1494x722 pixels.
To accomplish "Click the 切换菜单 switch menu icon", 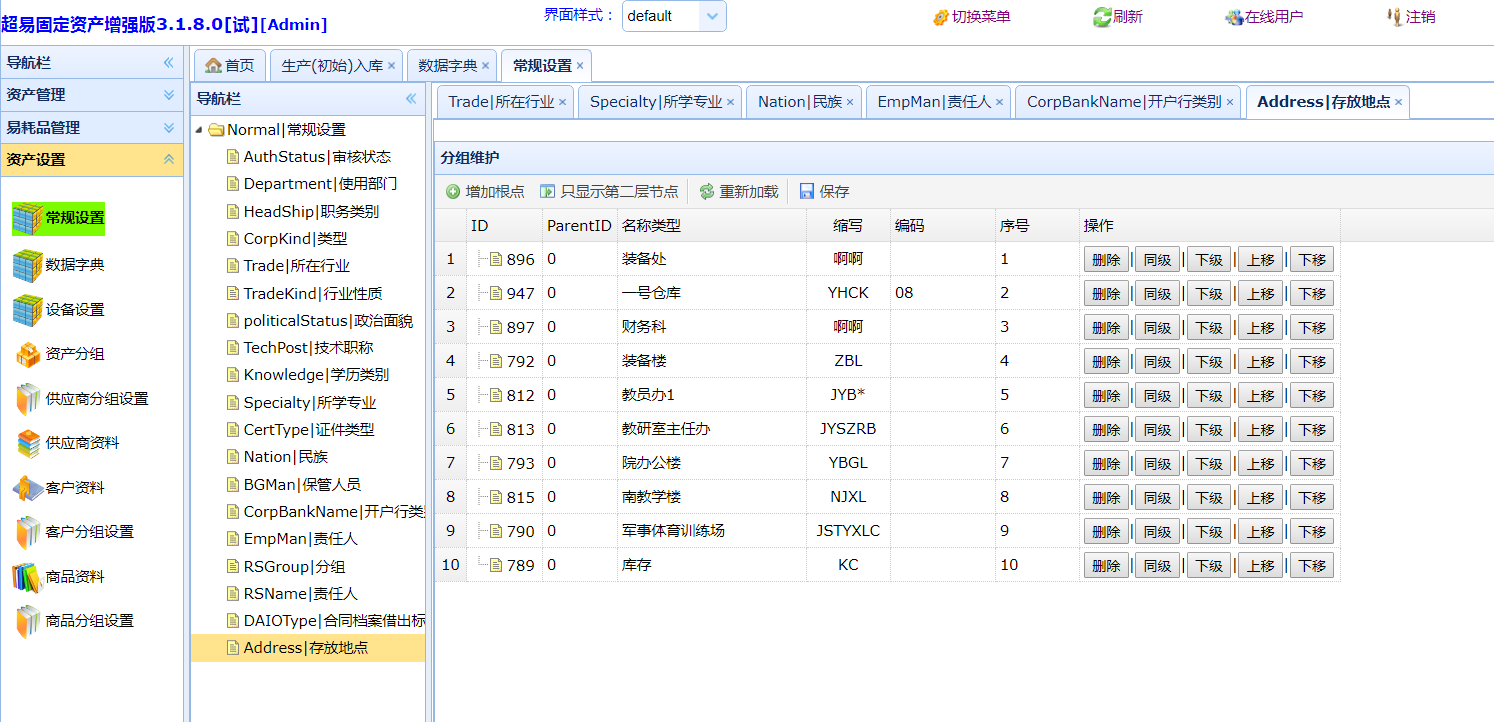I will [x=940, y=17].
